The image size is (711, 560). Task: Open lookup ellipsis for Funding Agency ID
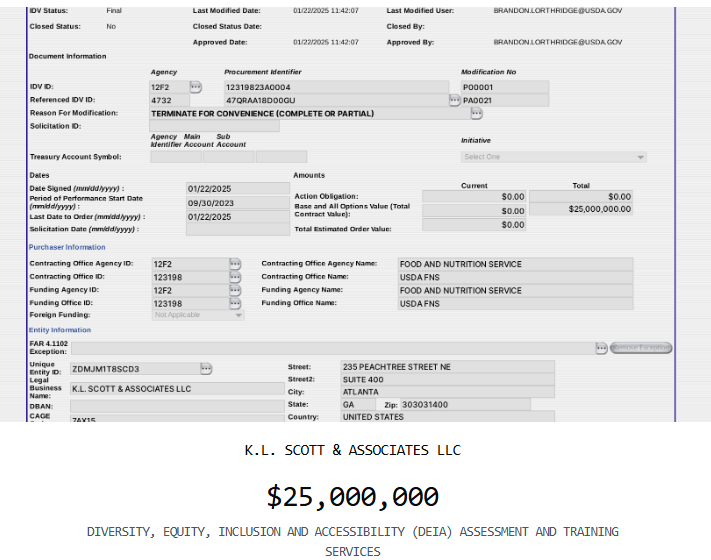pos(235,290)
